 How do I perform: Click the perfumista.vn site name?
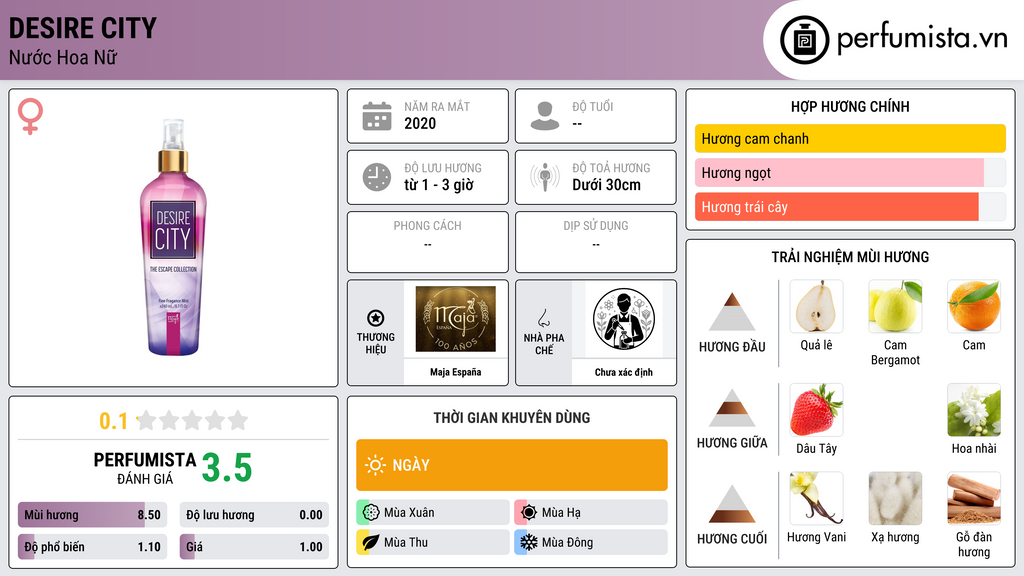coord(922,39)
